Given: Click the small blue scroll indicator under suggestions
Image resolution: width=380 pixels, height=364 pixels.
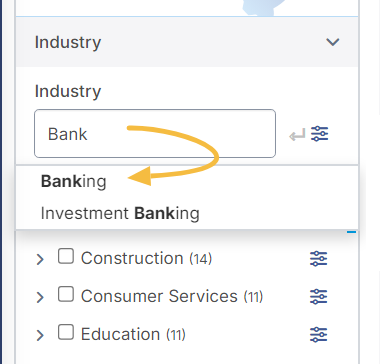Looking at the screenshot, I should pyautogui.click(x=351, y=232).
